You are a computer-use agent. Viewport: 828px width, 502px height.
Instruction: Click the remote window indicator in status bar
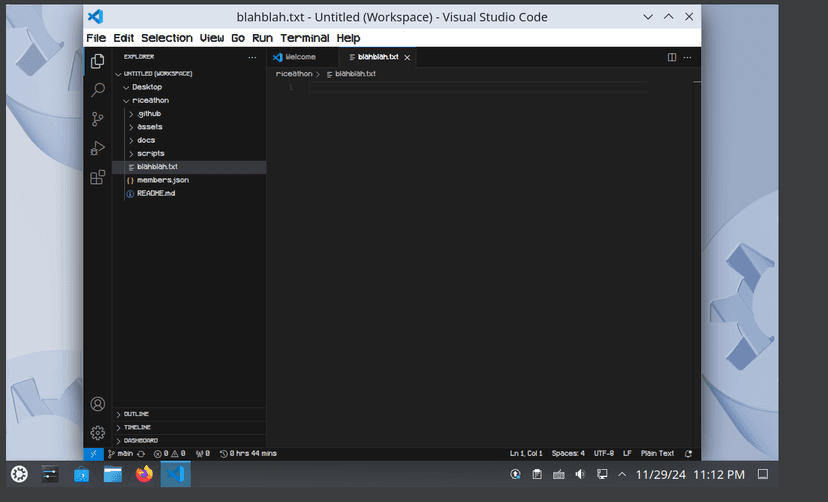pyautogui.click(x=92, y=453)
